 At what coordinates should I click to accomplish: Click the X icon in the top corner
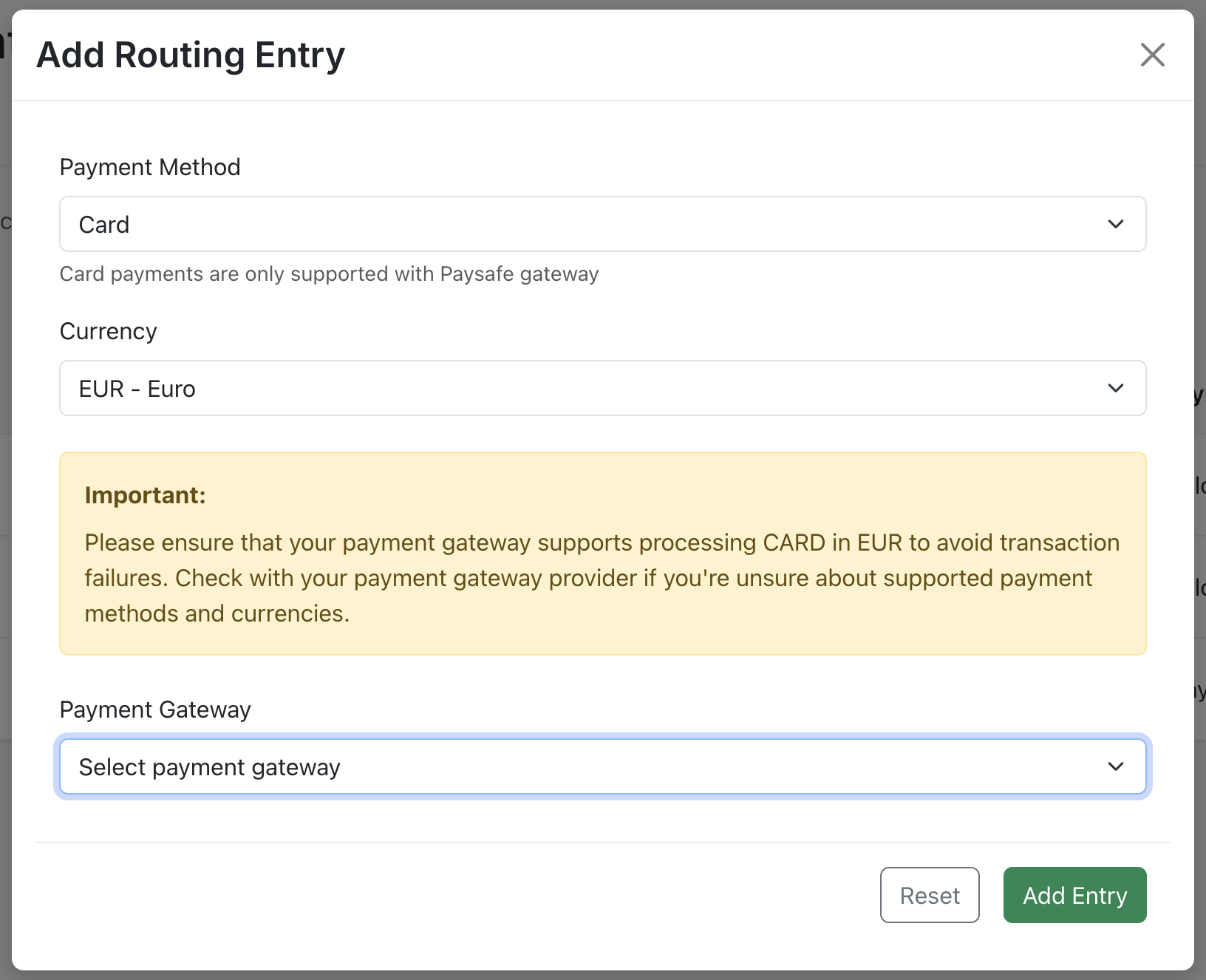pyautogui.click(x=1153, y=55)
